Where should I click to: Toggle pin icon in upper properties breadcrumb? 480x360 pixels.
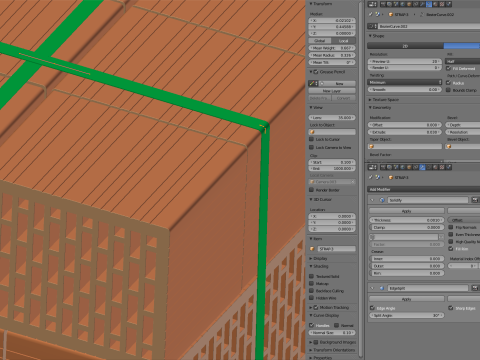[x=371, y=14]
